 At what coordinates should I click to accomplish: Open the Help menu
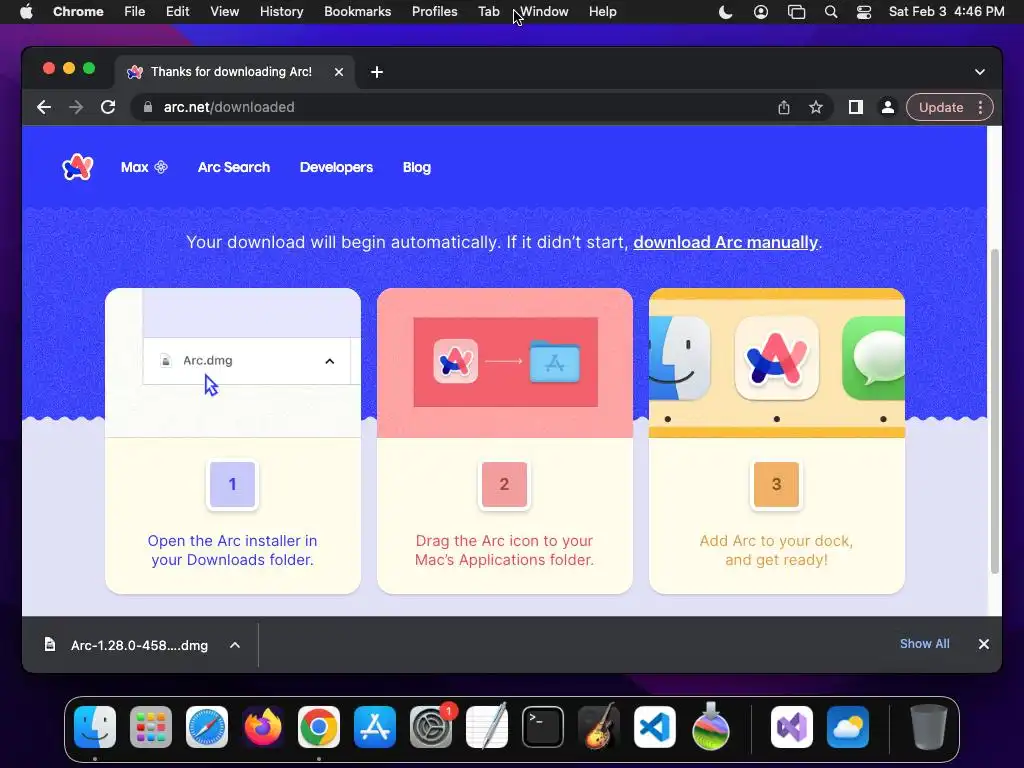[602, 12]
